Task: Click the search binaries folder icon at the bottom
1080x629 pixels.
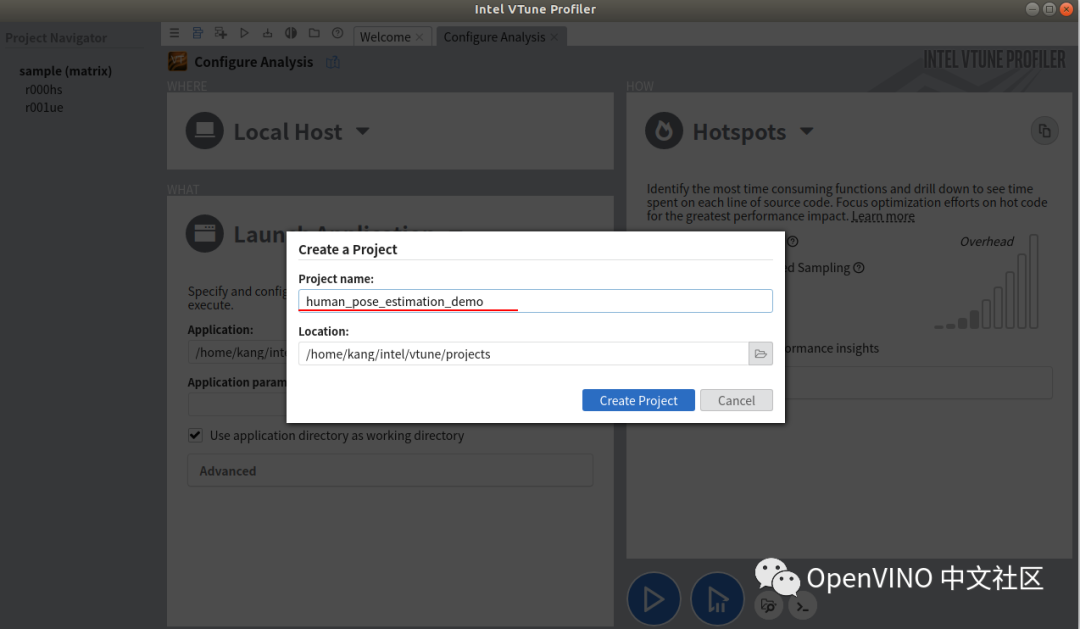Action: pos(769,606)
